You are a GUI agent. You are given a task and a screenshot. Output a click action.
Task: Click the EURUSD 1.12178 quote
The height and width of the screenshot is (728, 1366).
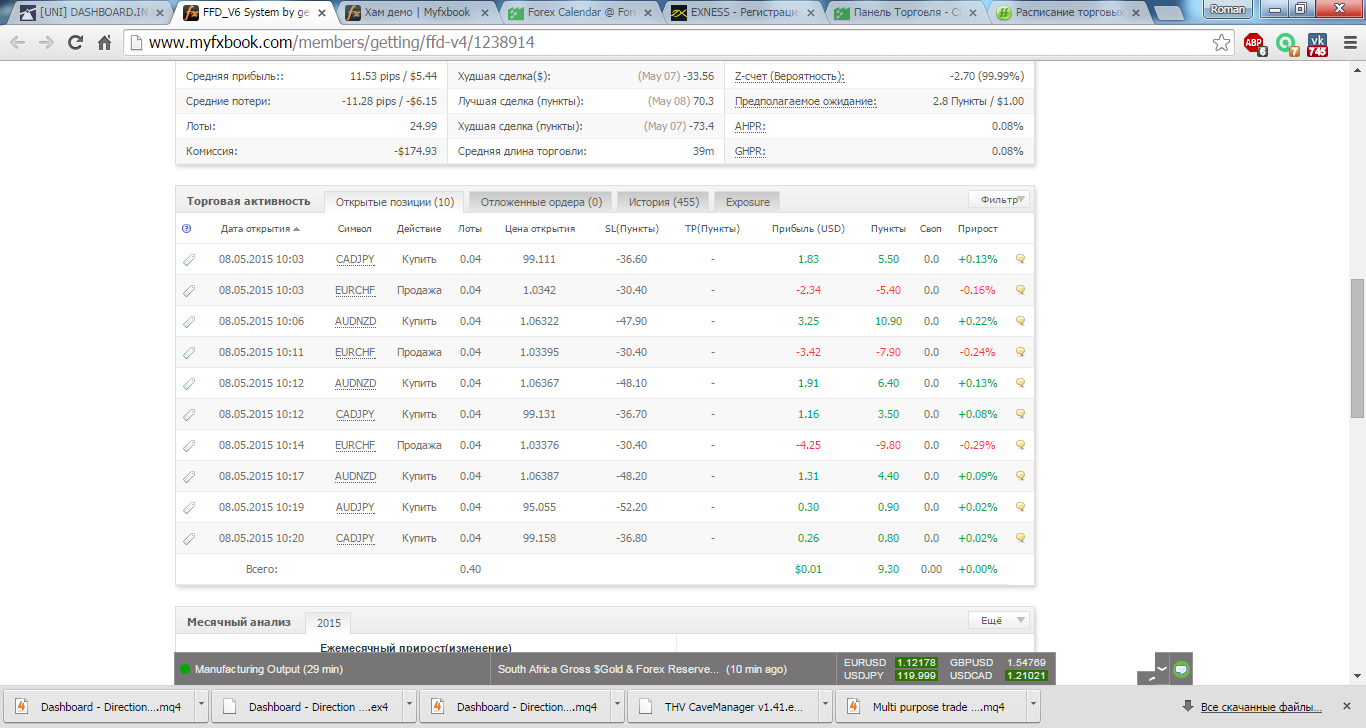pyautogui.click(x=890, y=662)
